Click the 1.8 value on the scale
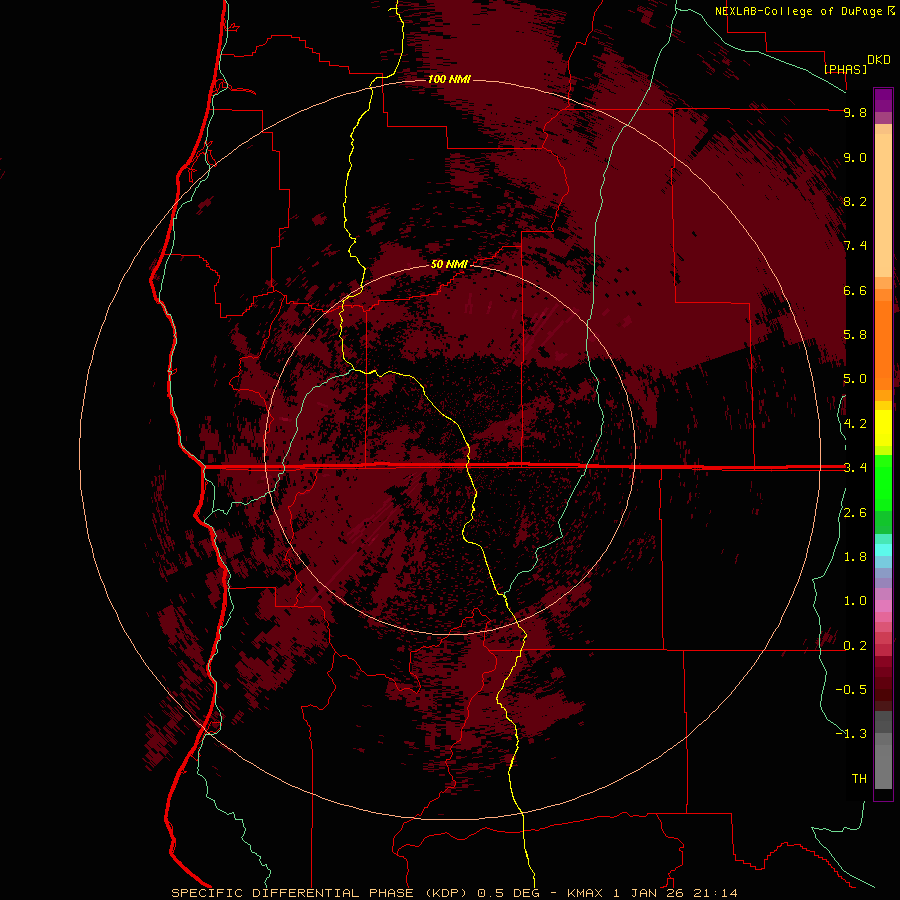900x900 pixels. tap(855, 557)
